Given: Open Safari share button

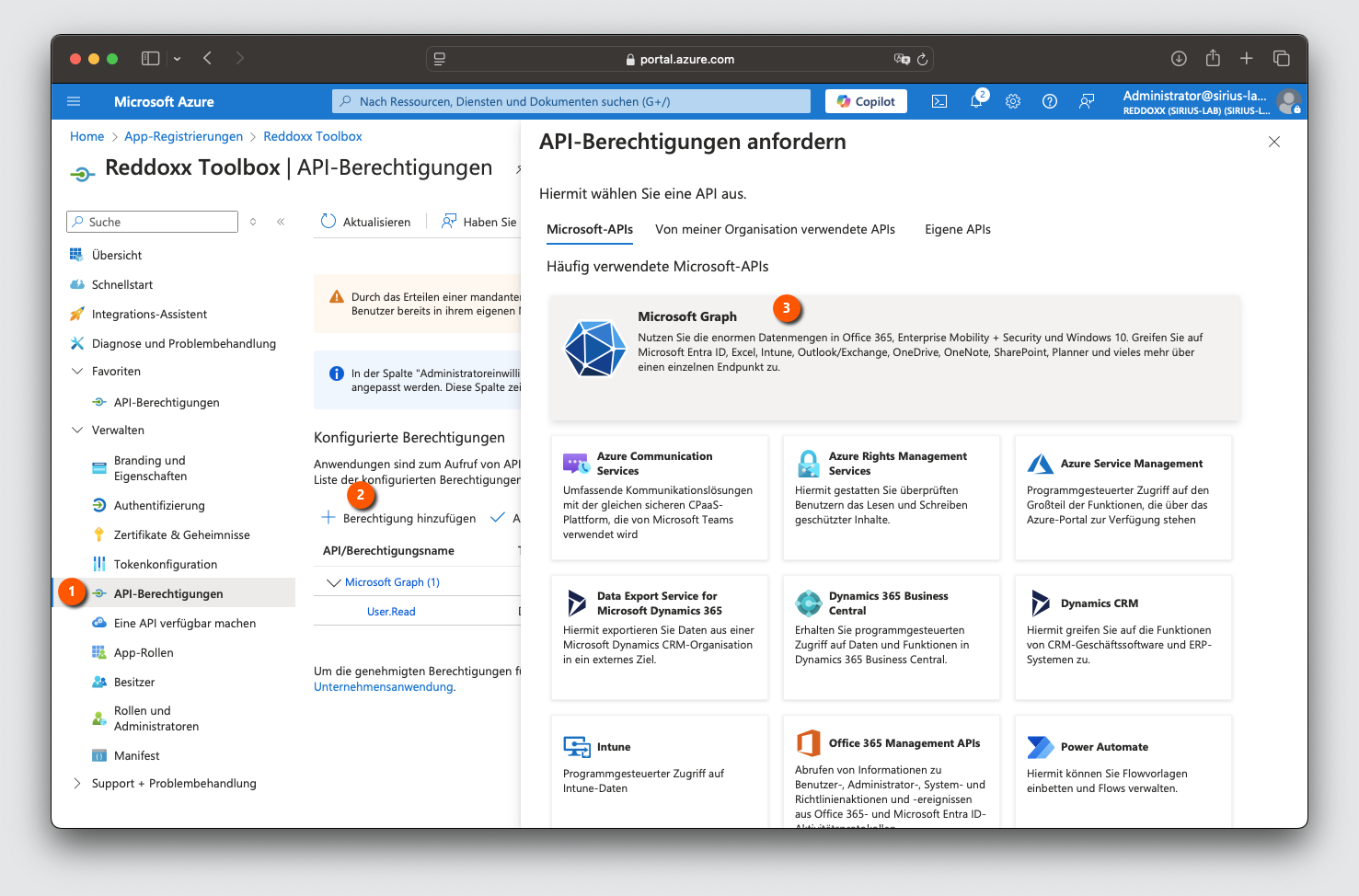Looking at the screenshot, I should [x=1213, y=58].
